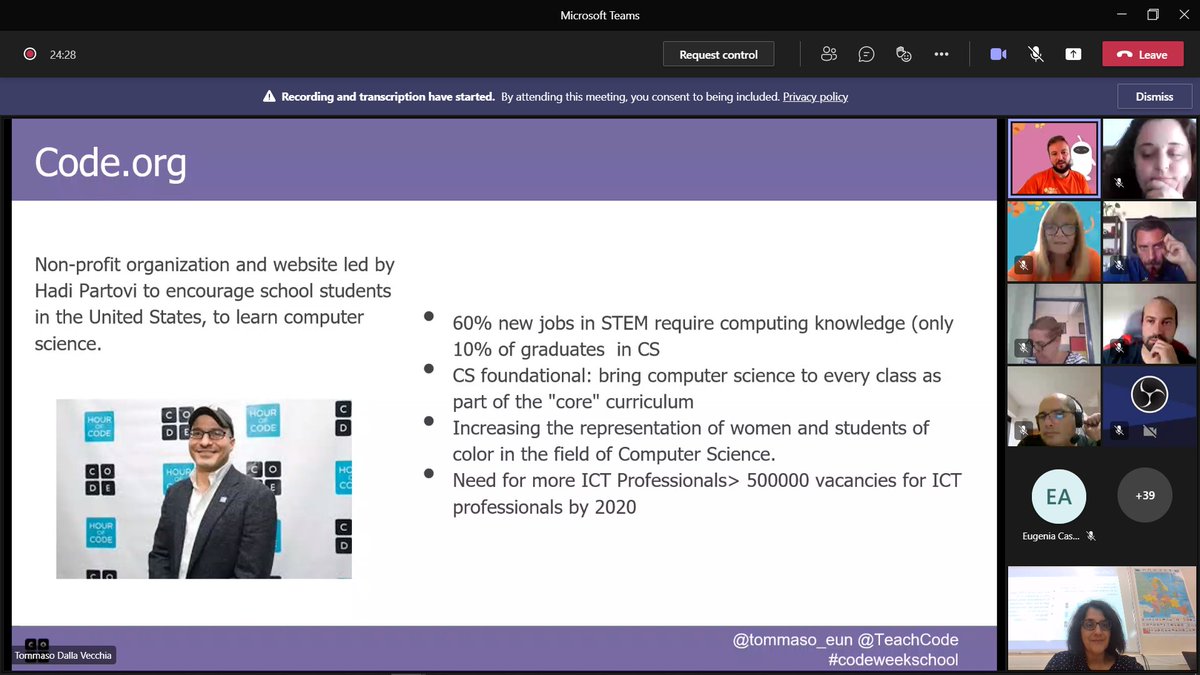
Task: Open the +39 more participants overflow
Action: point(1144,496)
